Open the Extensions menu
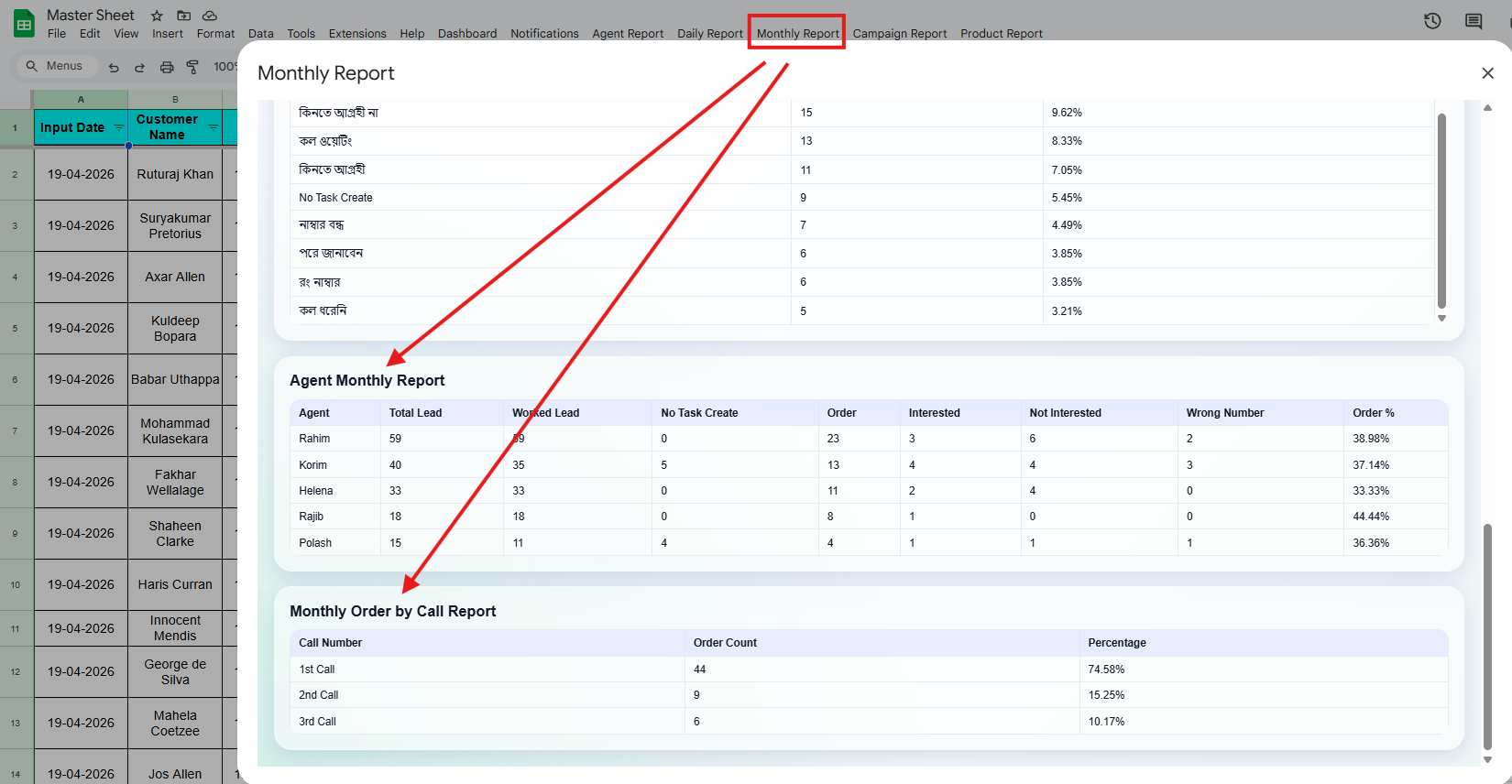 coord(357,34)
